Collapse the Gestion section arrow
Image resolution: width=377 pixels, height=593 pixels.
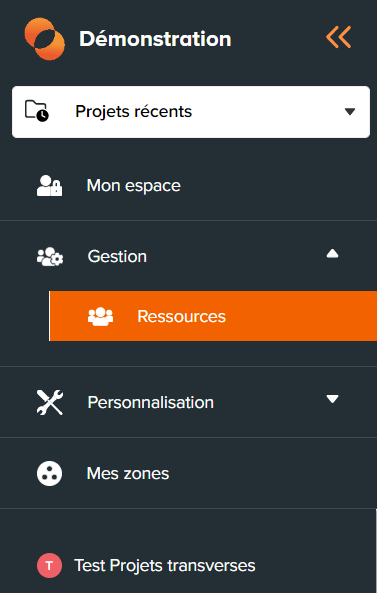coord(332,254)
